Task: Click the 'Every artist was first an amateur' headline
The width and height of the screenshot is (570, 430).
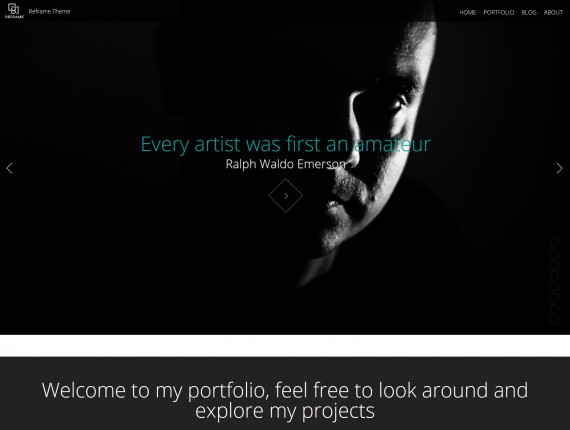Action: (x=286, y=144)
